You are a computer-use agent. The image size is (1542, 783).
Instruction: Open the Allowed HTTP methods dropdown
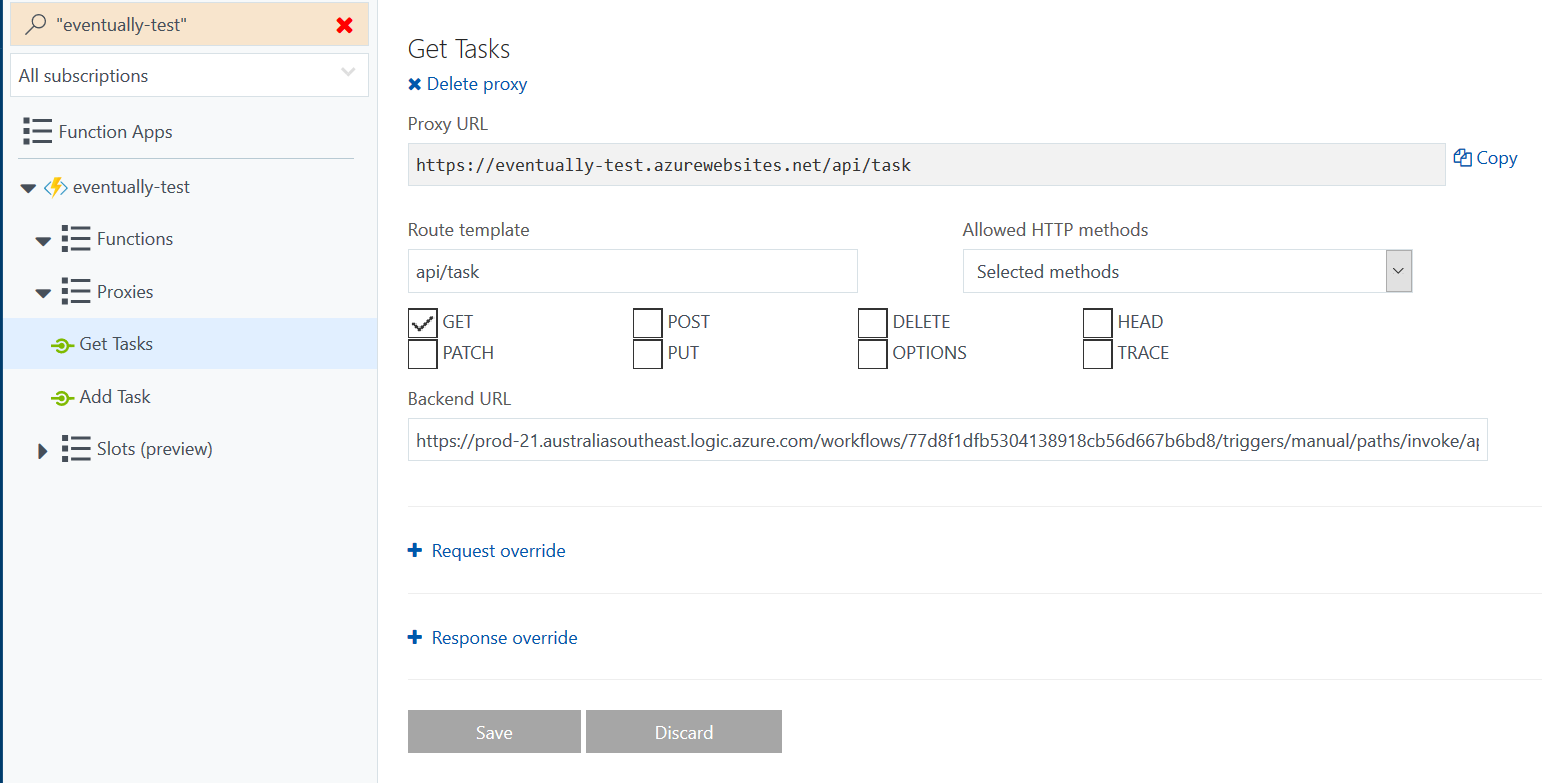tap(1187, 271)
